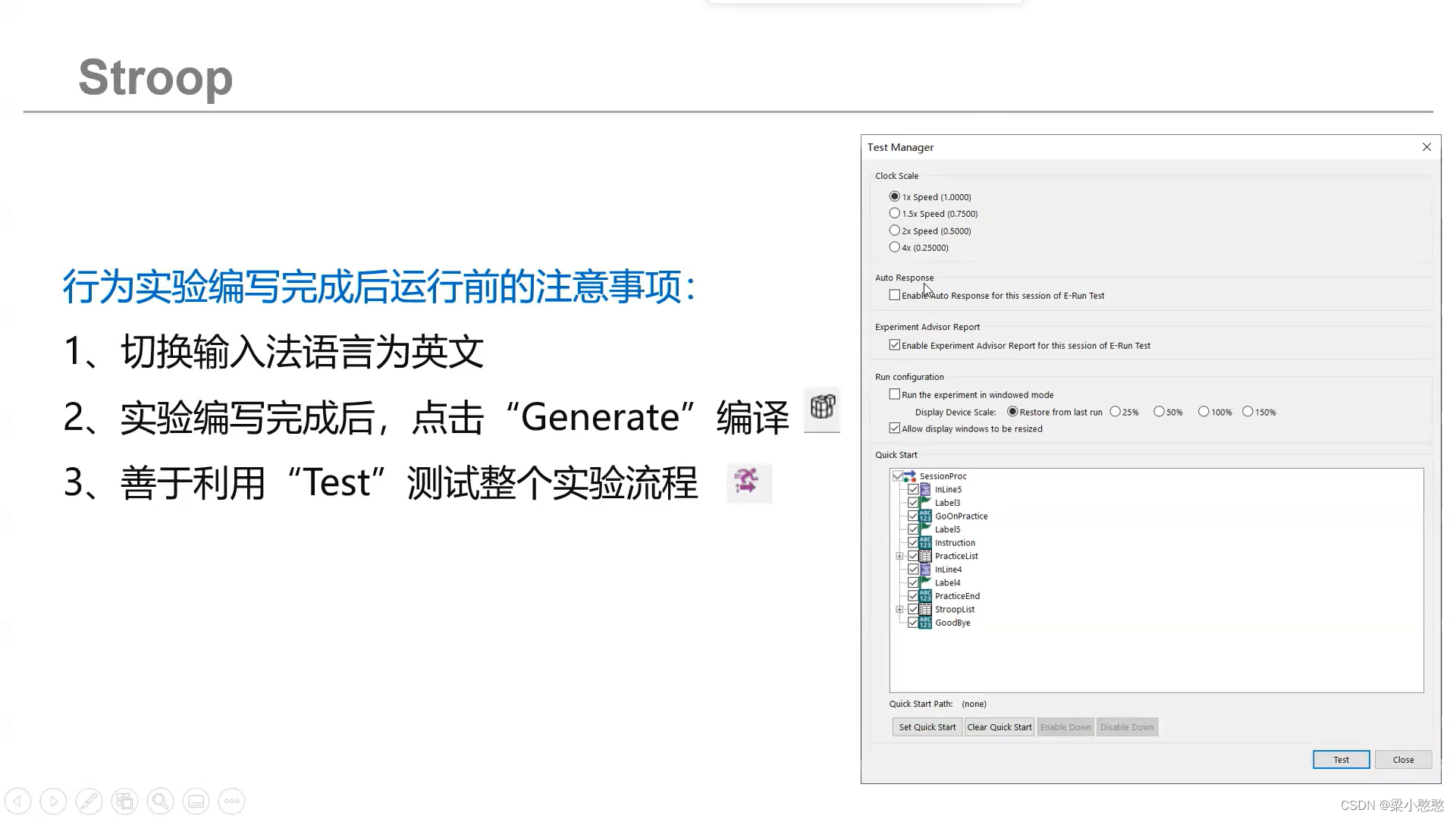Go to previous slide using the arrow control
The height and width of the screenshot is (819, 1456).
pos(18,801)
